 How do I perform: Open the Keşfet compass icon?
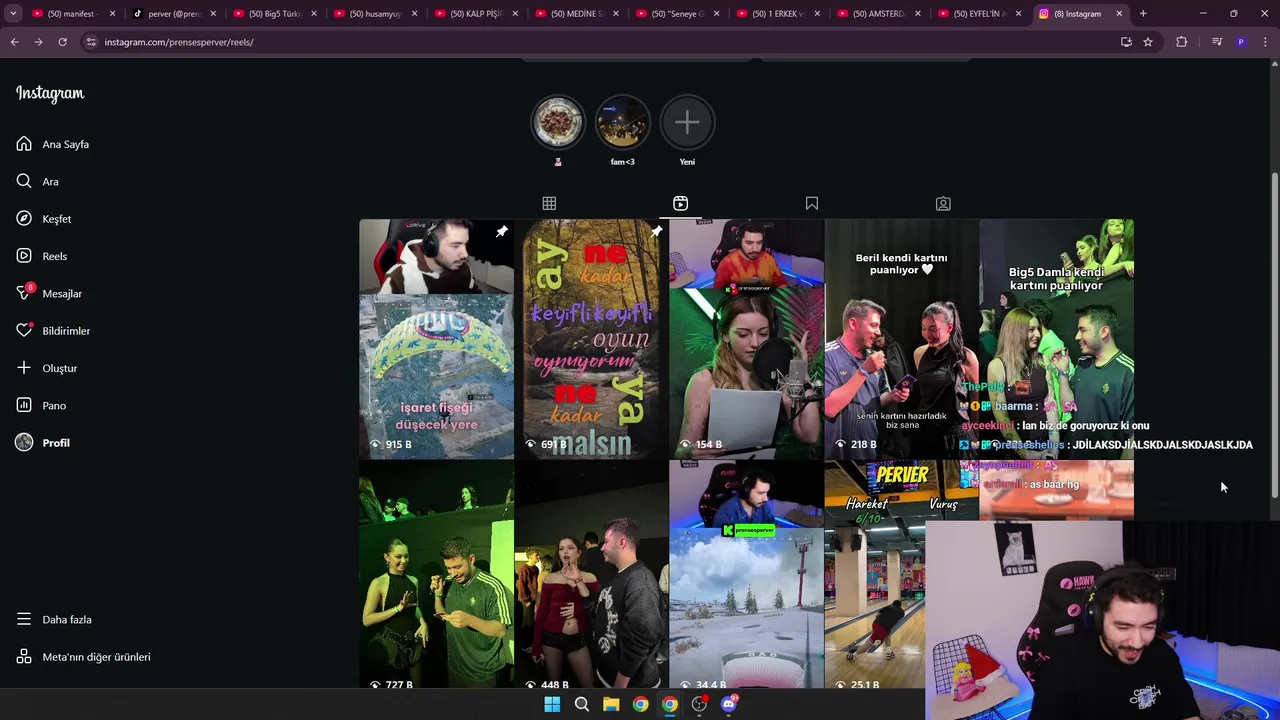pos(24,218)
